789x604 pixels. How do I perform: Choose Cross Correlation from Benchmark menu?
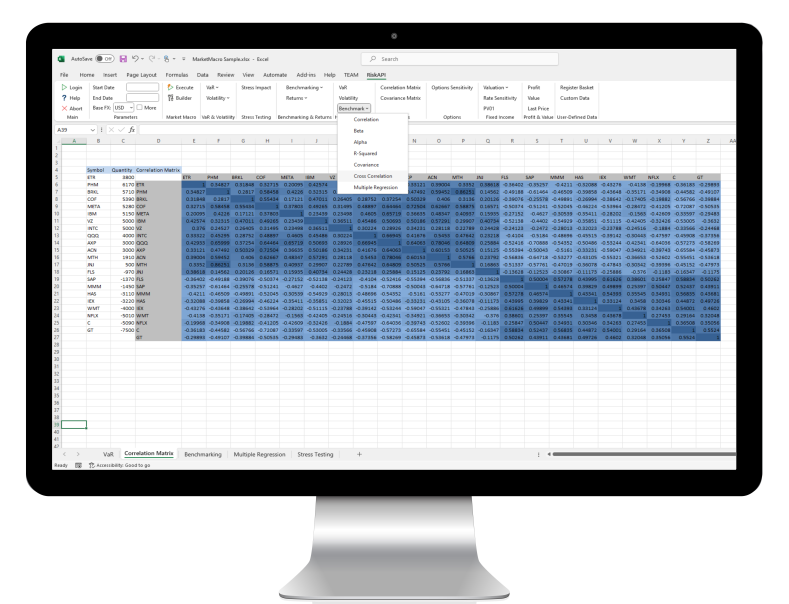tap(372, 176)
